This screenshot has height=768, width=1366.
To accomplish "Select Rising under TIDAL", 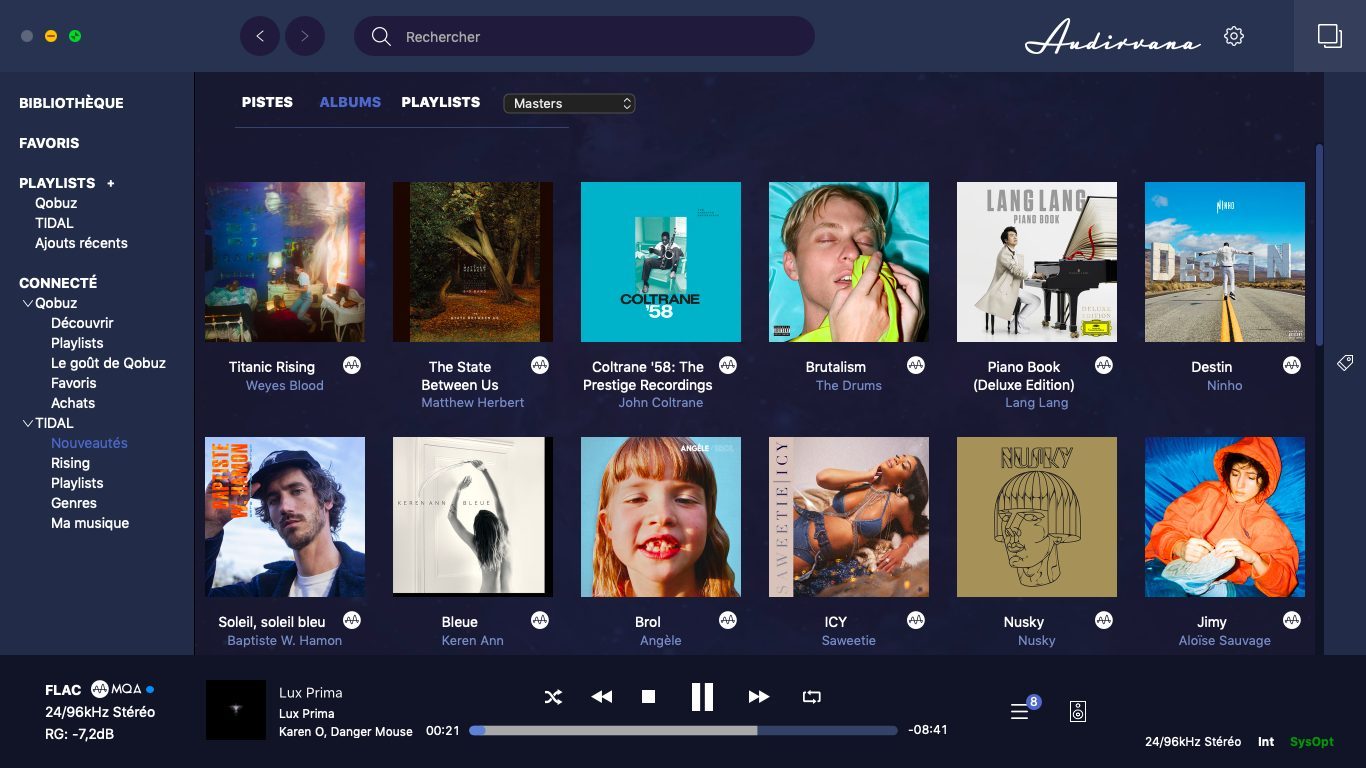I will (70, 463).
